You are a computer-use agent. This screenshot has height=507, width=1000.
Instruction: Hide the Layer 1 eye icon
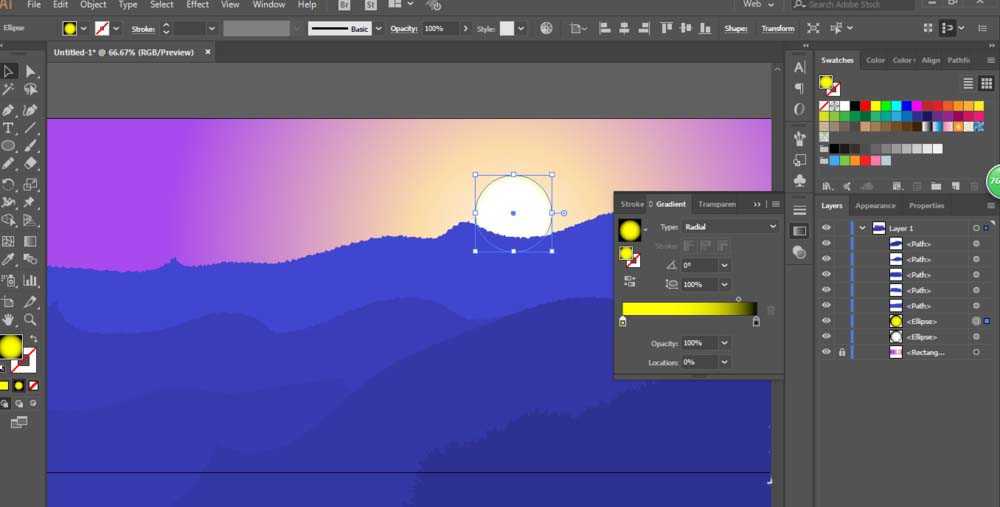tap(827, 228)
